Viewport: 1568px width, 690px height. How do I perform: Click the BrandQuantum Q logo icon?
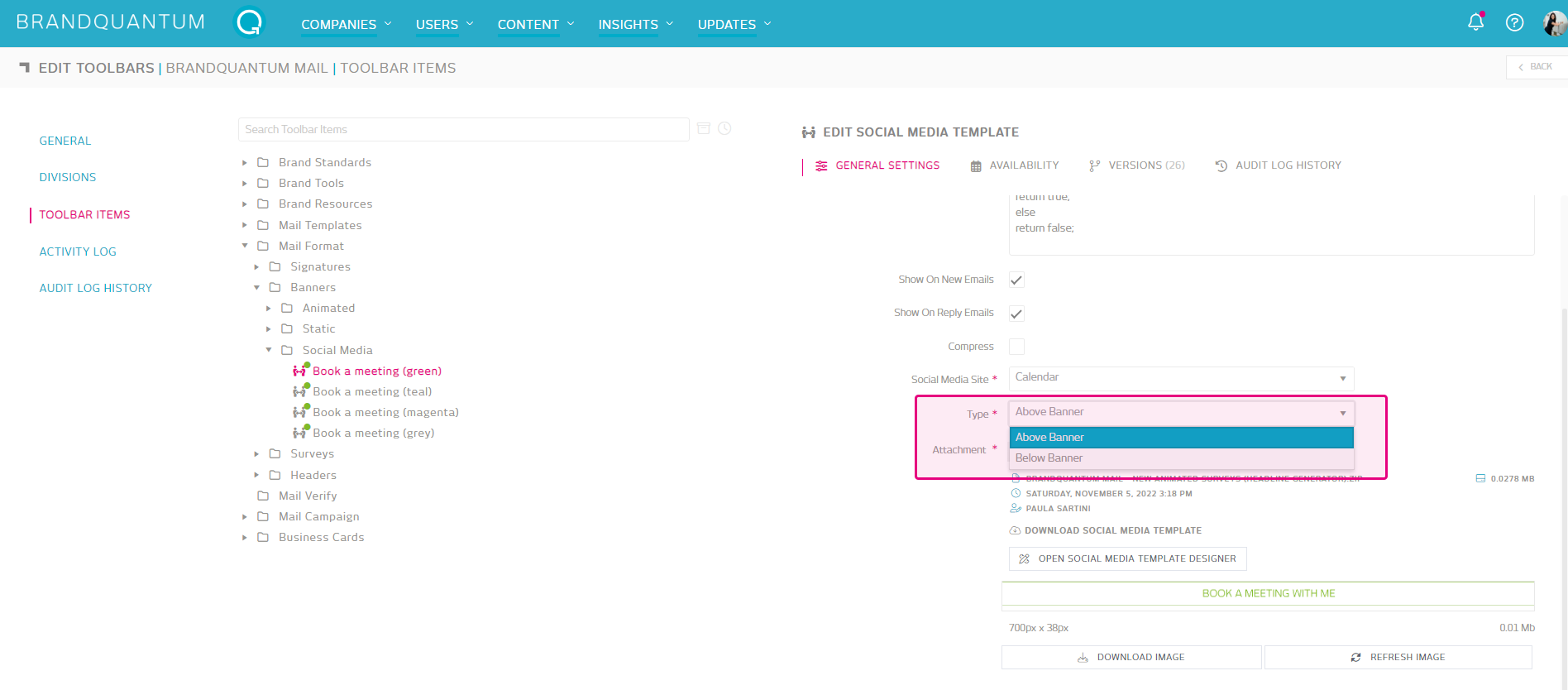(x=249, y=23)
